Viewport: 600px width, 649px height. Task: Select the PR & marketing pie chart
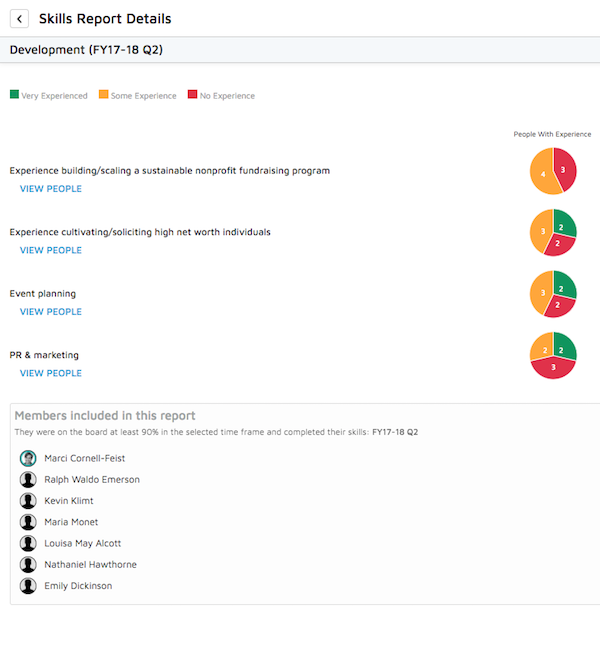pos(553,355)
